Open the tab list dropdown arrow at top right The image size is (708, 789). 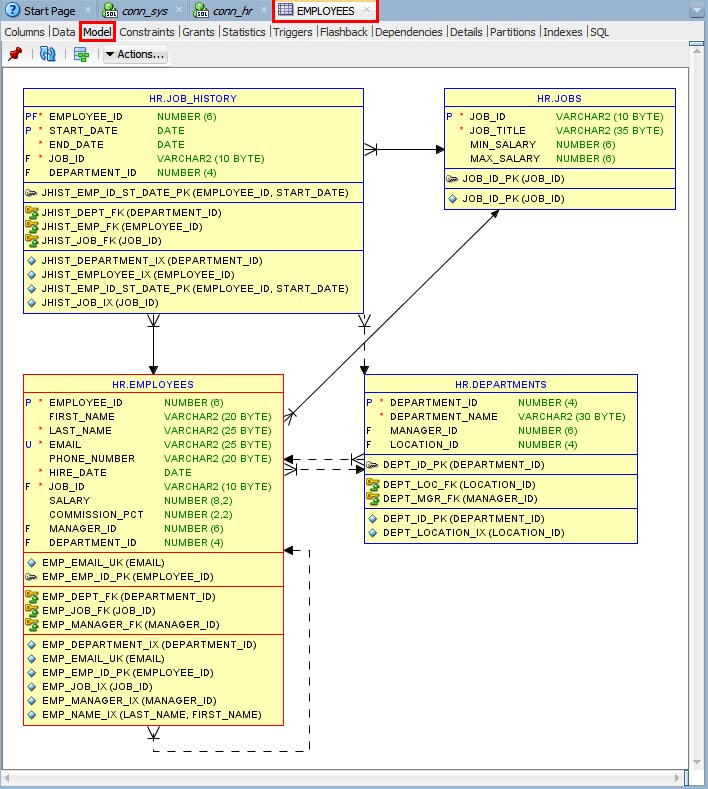[x=696, y=11]
